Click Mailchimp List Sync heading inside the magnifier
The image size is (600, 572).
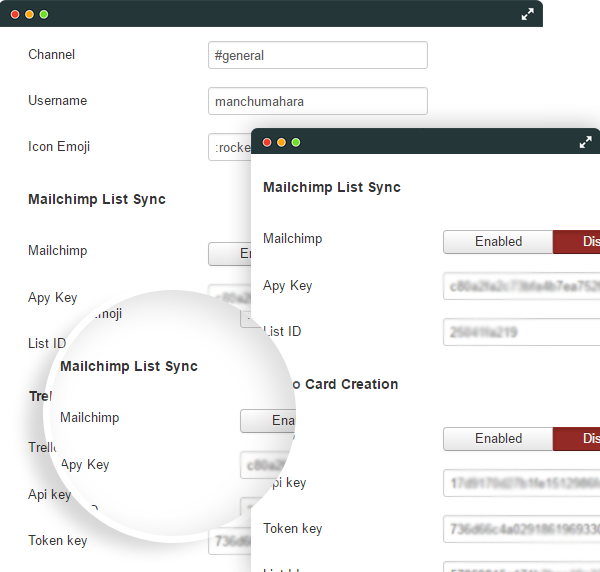coord(129,366)
